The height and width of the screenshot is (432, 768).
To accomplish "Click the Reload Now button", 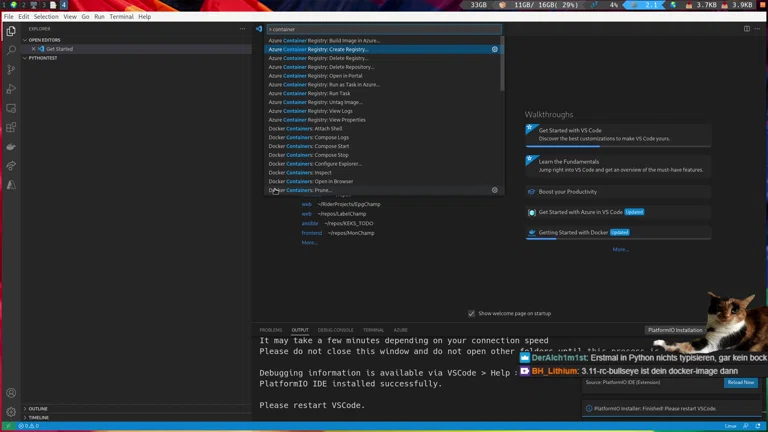I will click(x=740, y=382).
